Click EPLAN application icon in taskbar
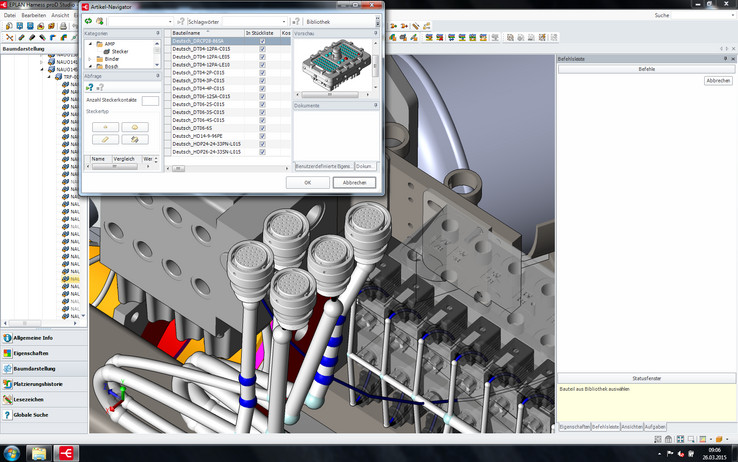The width and height of the screenshot is (738, 462). 66,454
